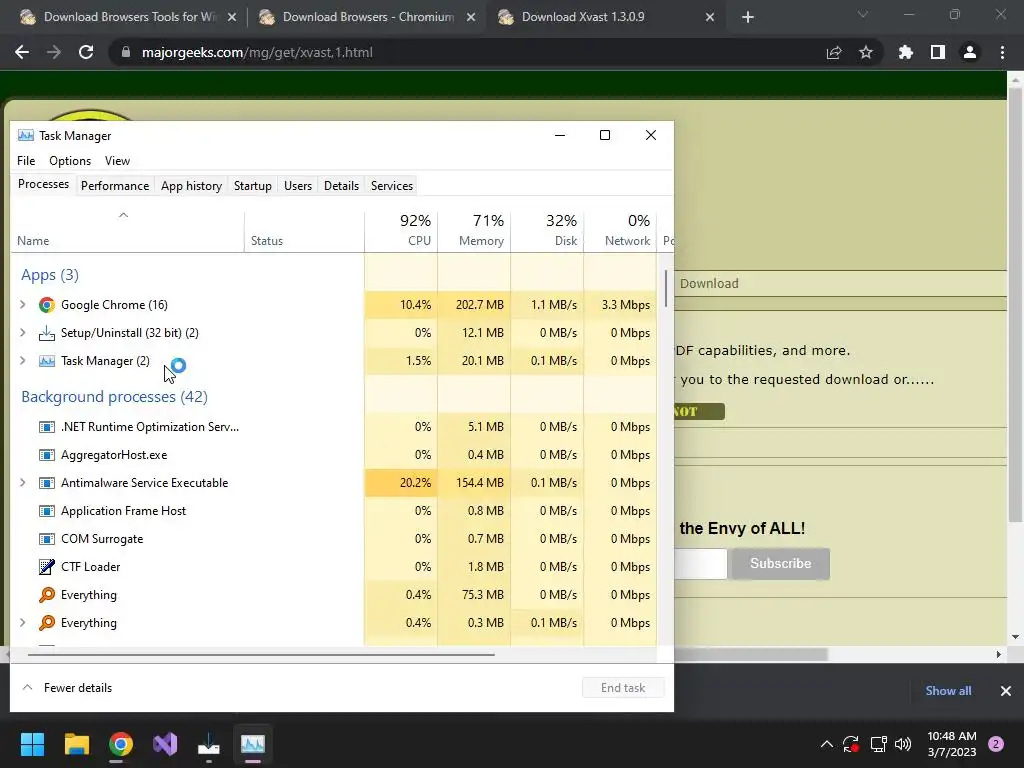Click the Task Manager horizontal scrollbar
1024x768 pixels.
[x=261, y=654]
